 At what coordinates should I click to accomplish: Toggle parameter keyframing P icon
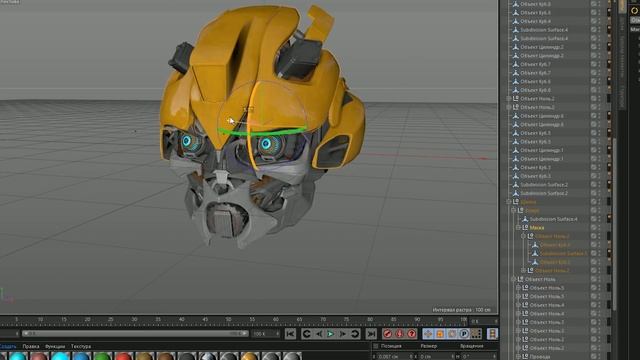tap(464, 334)
